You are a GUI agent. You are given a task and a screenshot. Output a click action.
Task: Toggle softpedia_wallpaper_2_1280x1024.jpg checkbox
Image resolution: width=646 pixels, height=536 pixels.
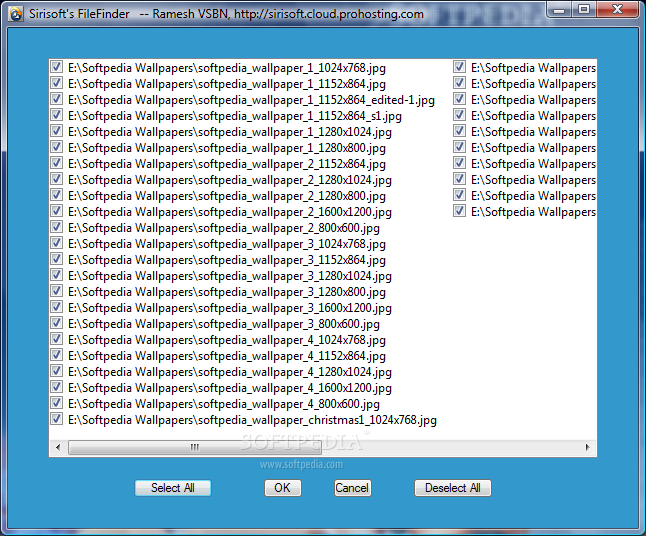click(x=56, y=179)
